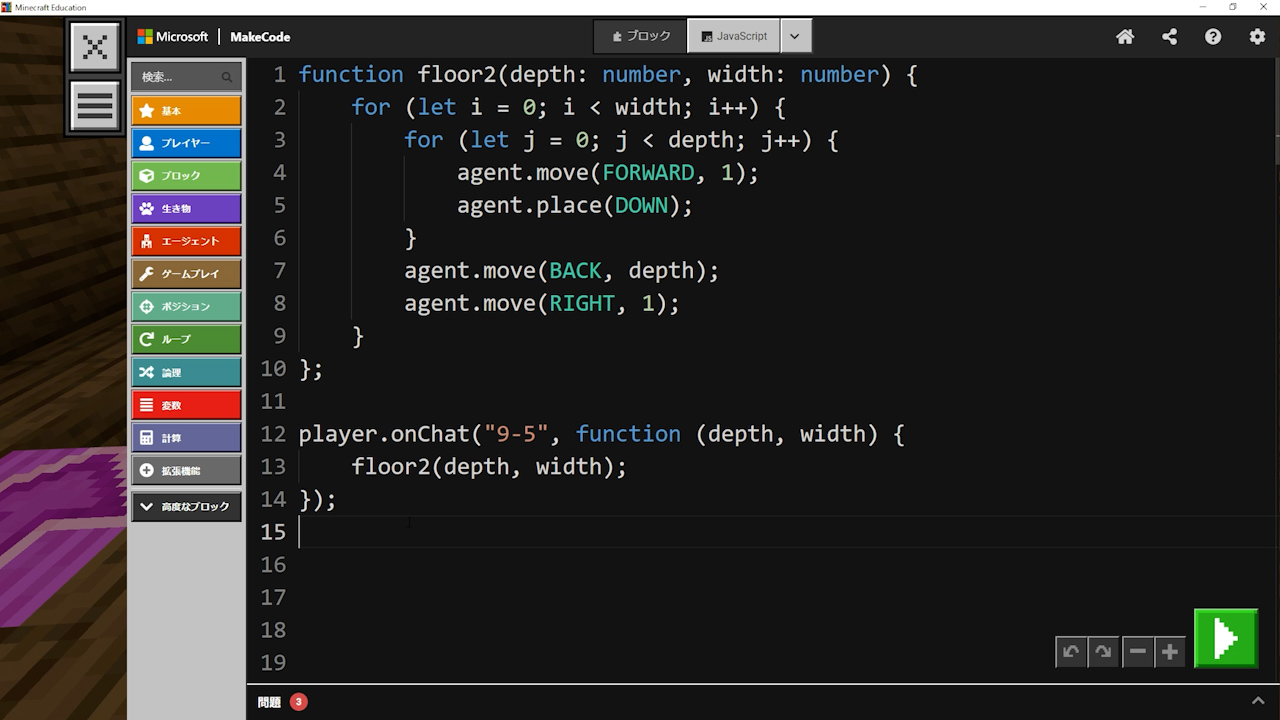
Task: Click the redo arrow button
Action: coord(1103,652)
